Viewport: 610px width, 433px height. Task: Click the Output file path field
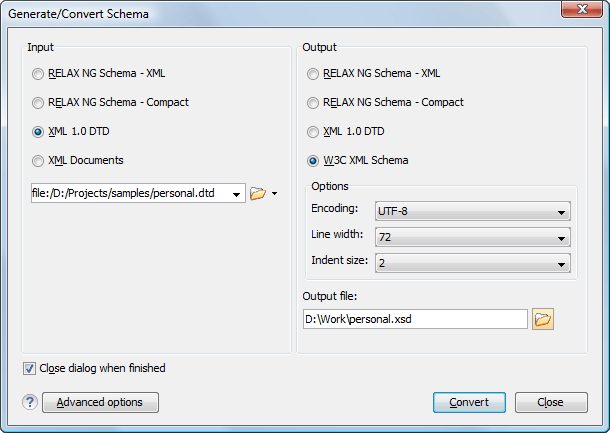[x=414, y=319]
